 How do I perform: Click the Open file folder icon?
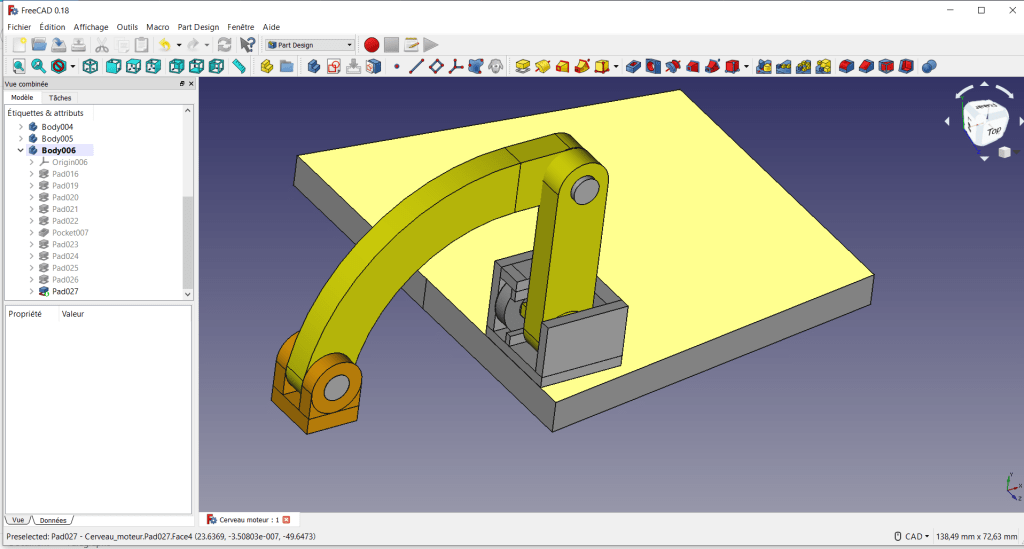(39, 45)
